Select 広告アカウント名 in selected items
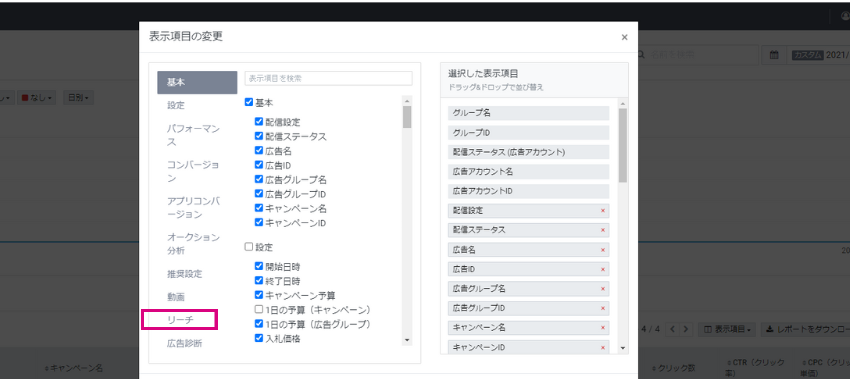 click(x=529, y=171)
